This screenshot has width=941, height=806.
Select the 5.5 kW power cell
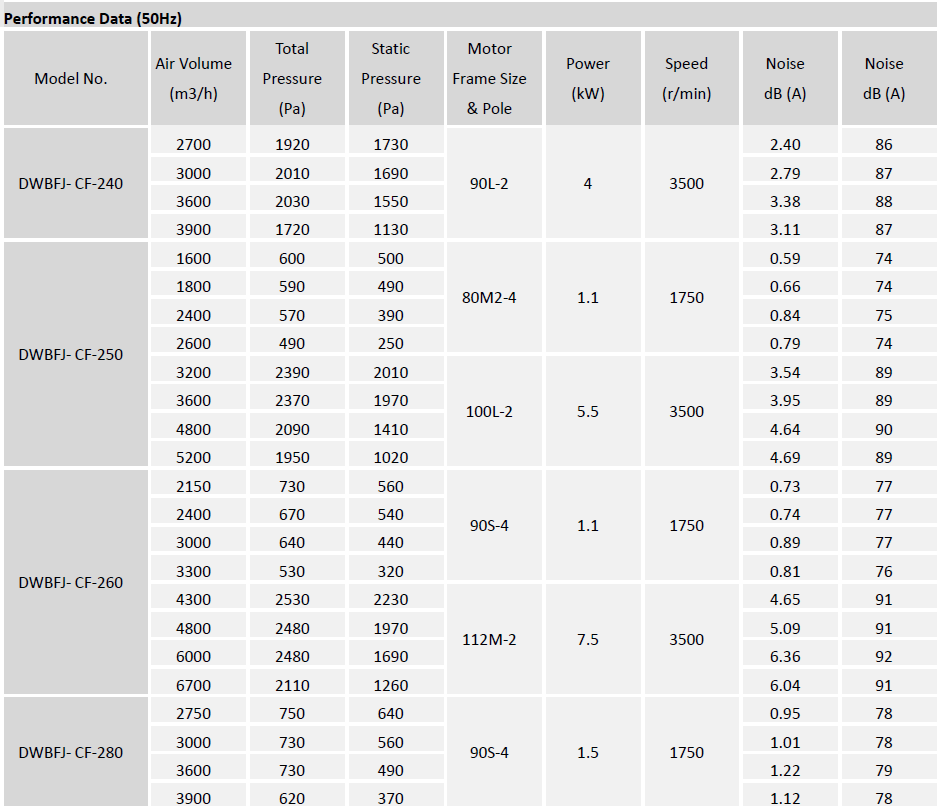(x=588, y=411)
